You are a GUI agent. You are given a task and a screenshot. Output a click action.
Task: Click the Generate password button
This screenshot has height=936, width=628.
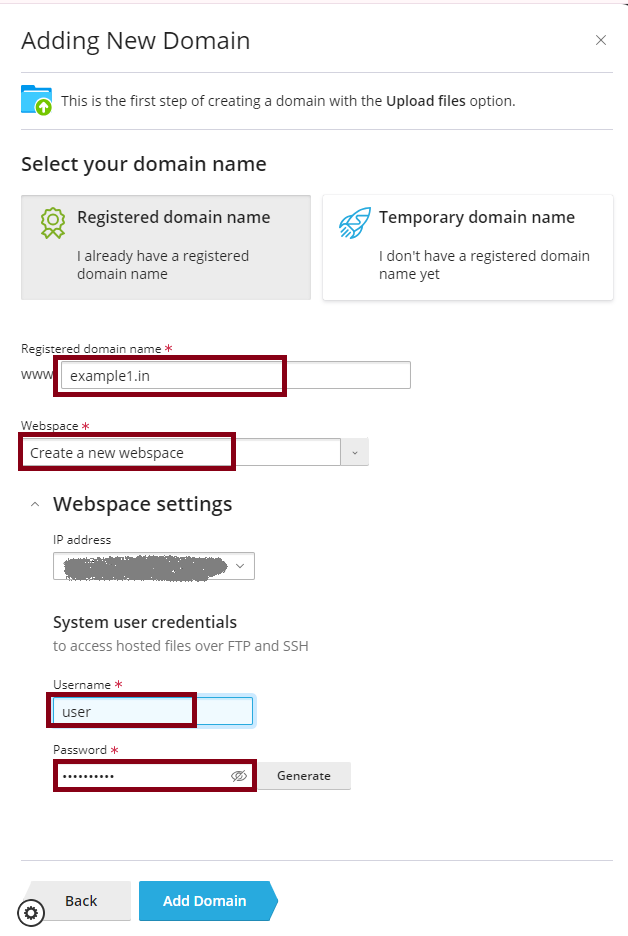(304, 776)
